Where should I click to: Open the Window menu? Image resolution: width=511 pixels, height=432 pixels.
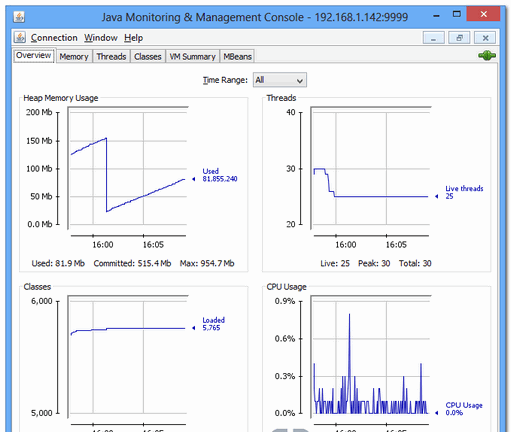point(101,38)
